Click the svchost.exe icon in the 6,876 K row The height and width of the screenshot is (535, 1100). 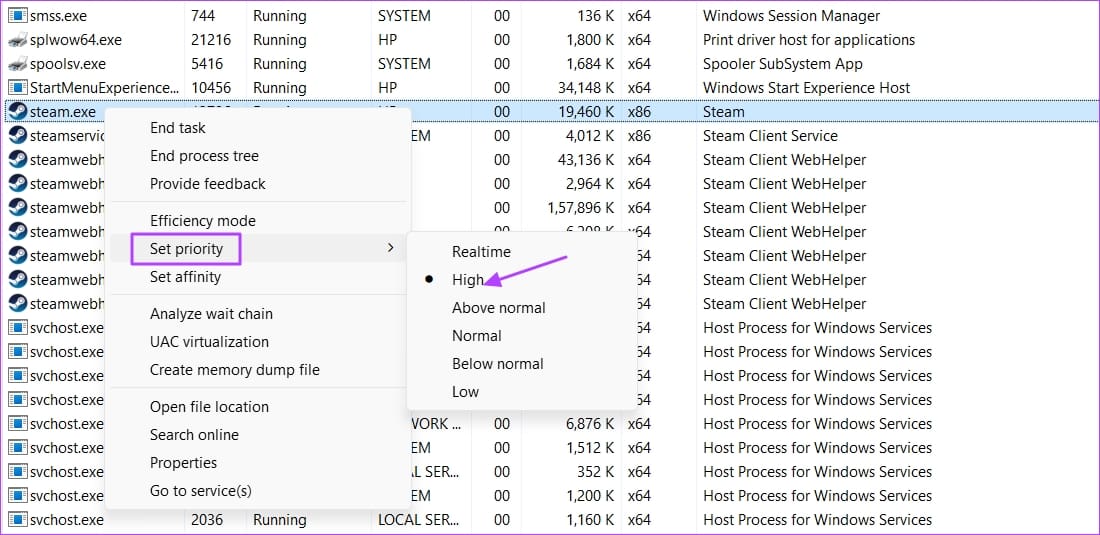[18, 424]
